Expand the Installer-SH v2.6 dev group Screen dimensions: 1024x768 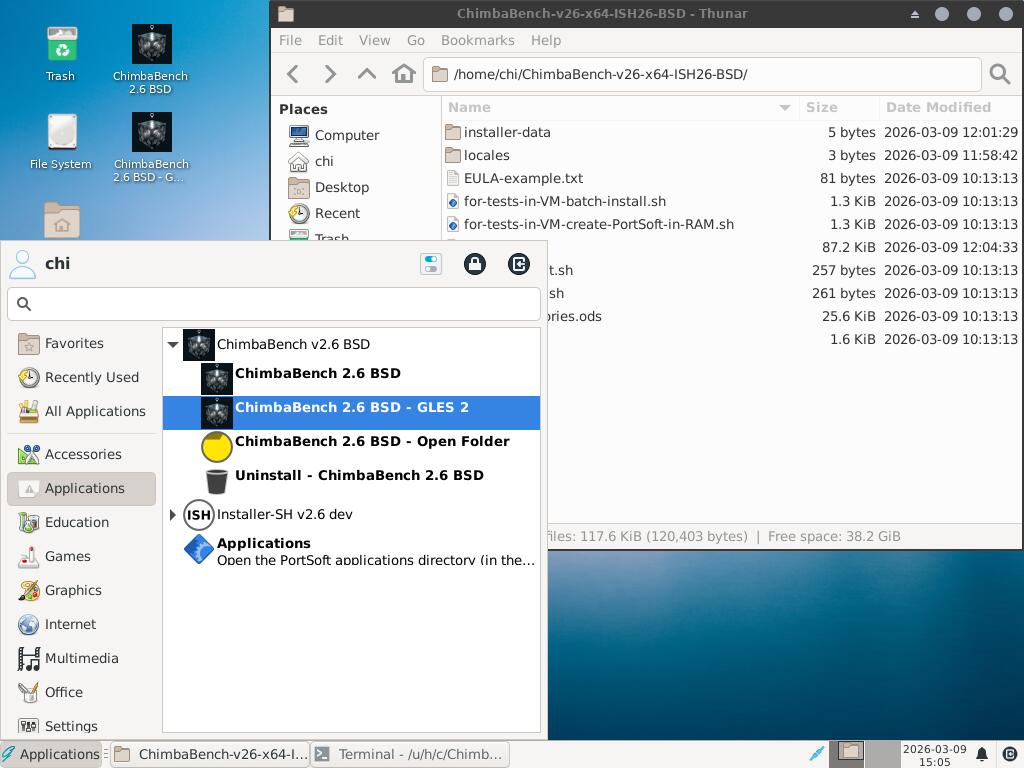[172, 515]
